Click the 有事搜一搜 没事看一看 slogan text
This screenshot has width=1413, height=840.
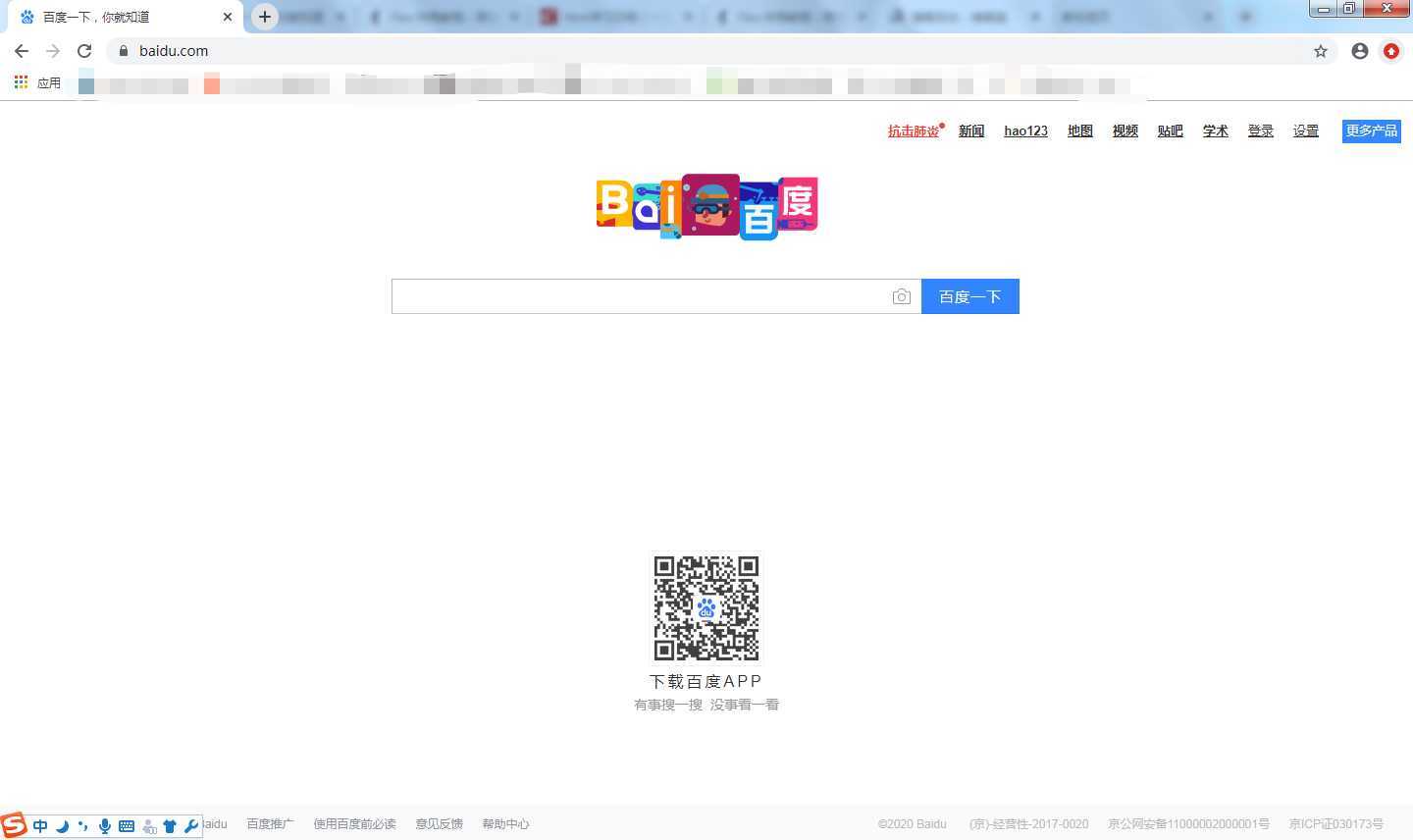(x=706, y=705)
